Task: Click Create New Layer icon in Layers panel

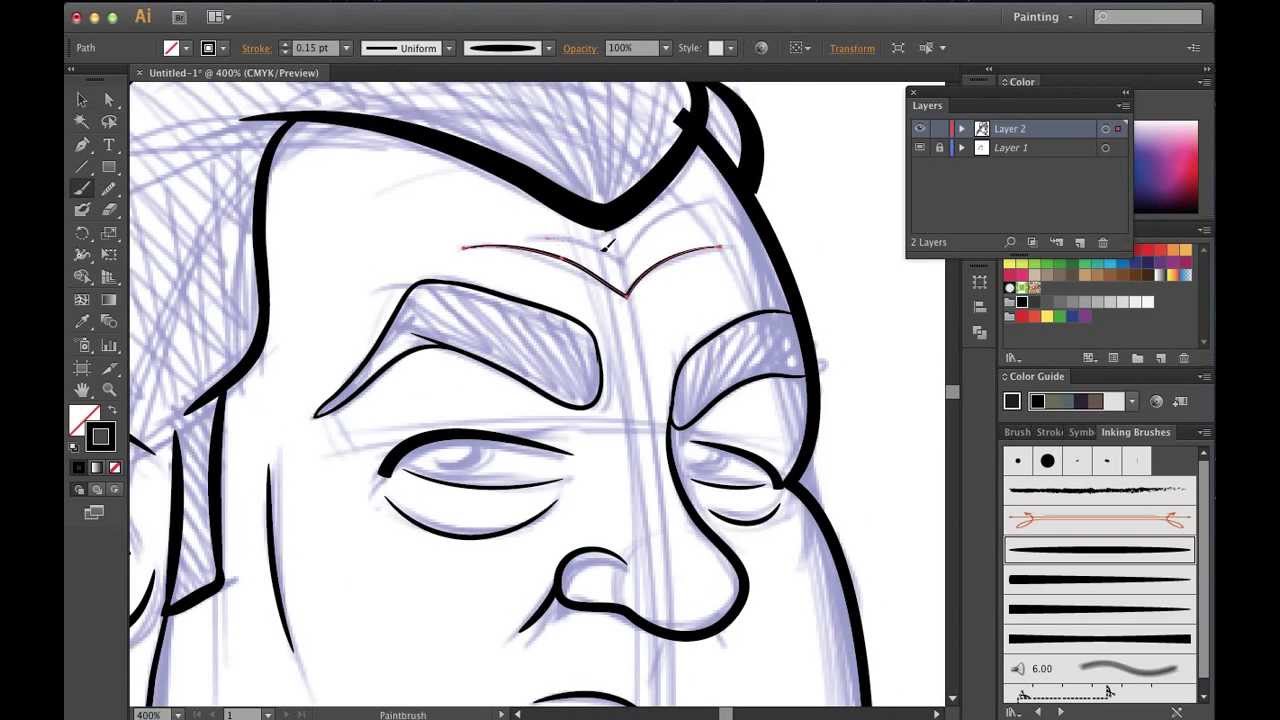Action: click(x=1080, y=242)
